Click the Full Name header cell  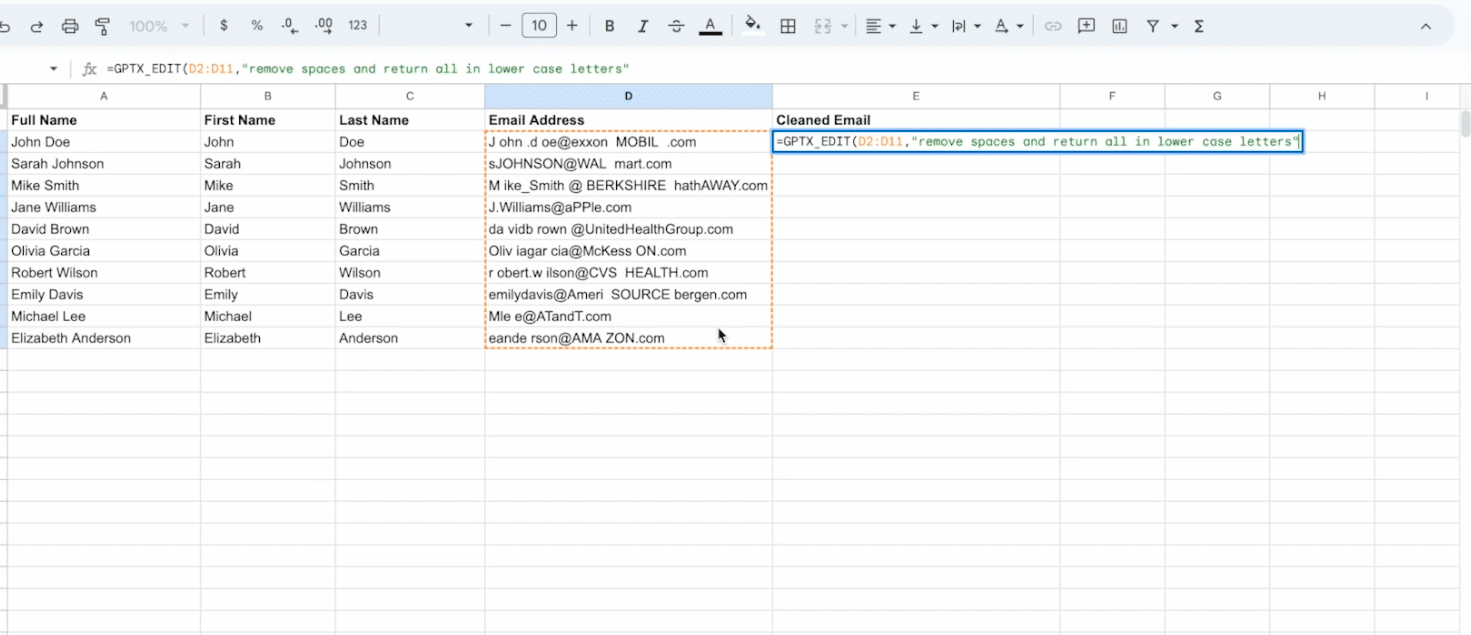click(104, 120)
